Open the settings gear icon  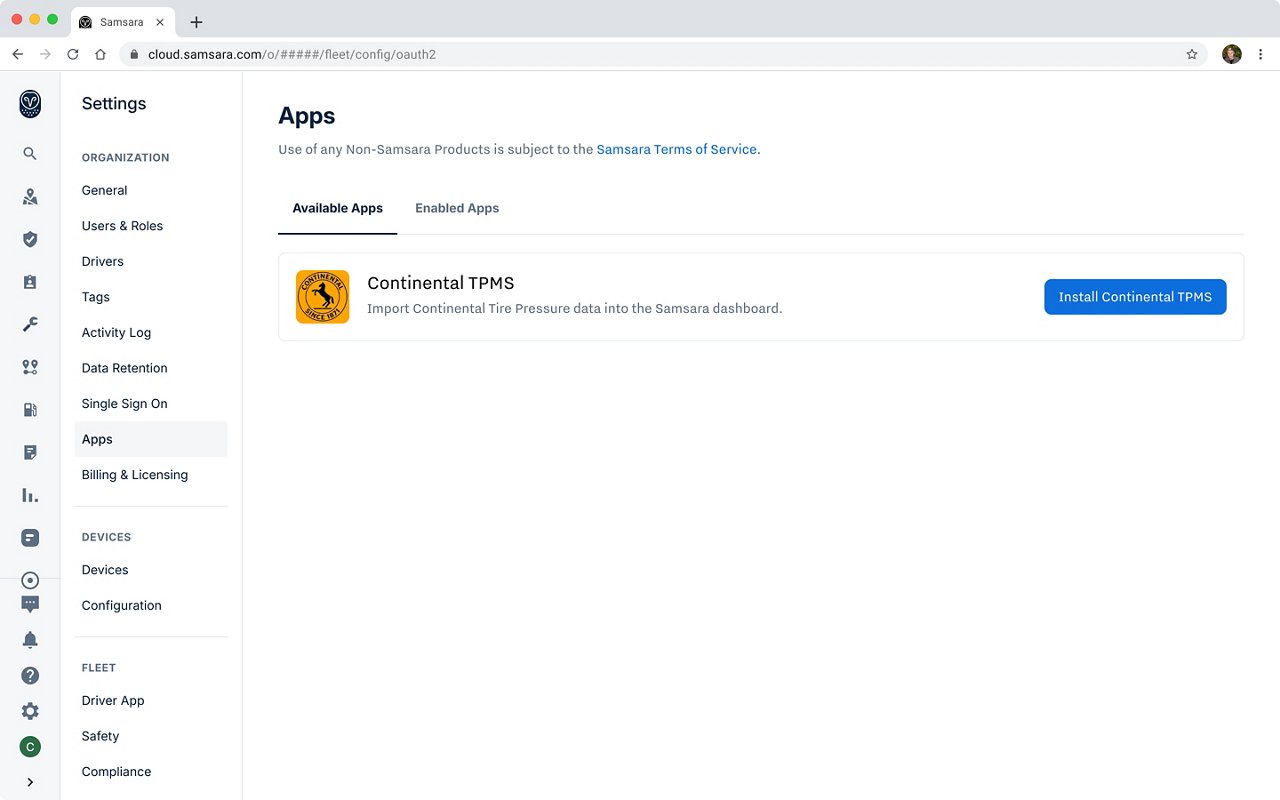(30, 711)
